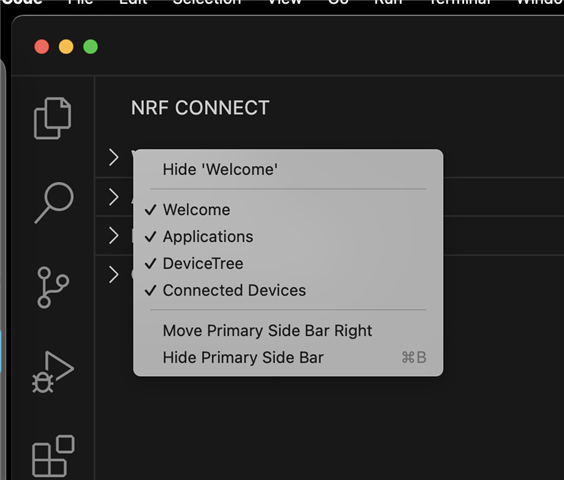Open the Explorer files icon
Viewport: 564px width, 480px height.
click(53, 118)
